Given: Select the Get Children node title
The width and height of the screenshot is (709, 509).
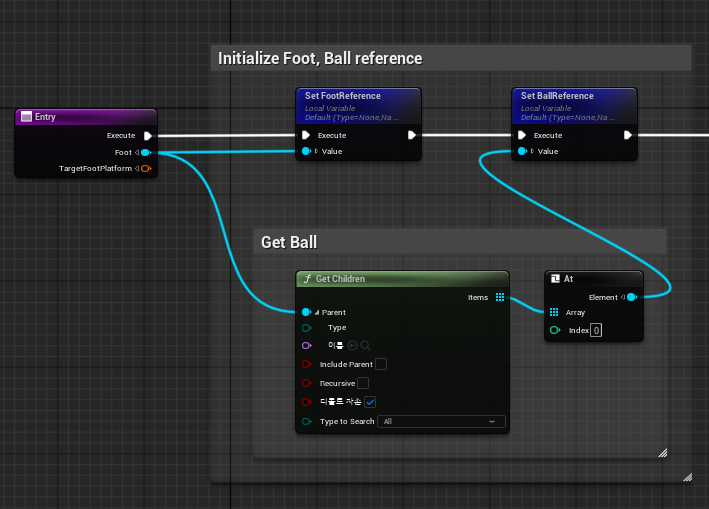Looking at the screenshot, I should (x=340, y=279).
